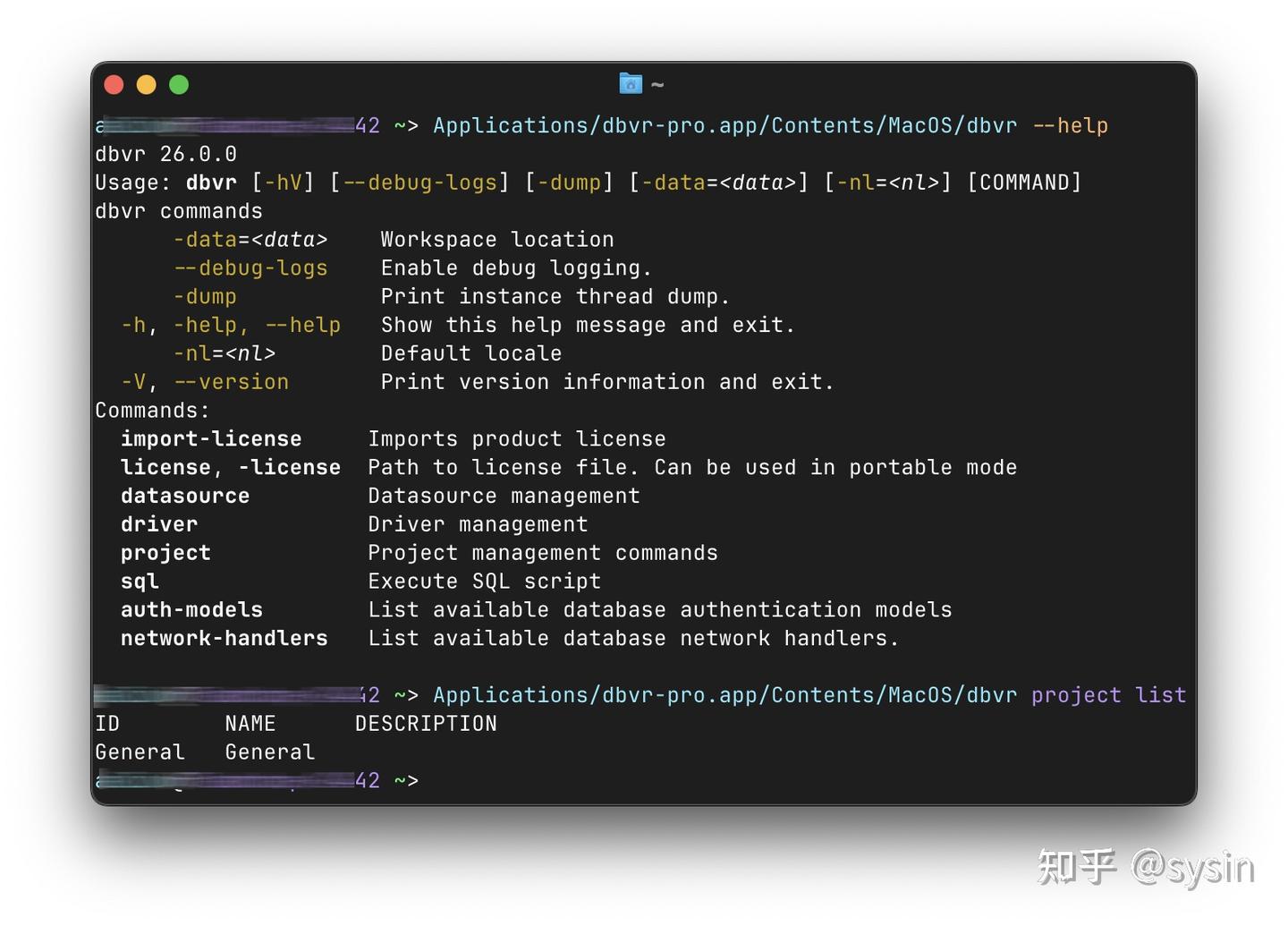Click the home folder icon in title bar
1288x926 pixels.
(x=631, y=84)
